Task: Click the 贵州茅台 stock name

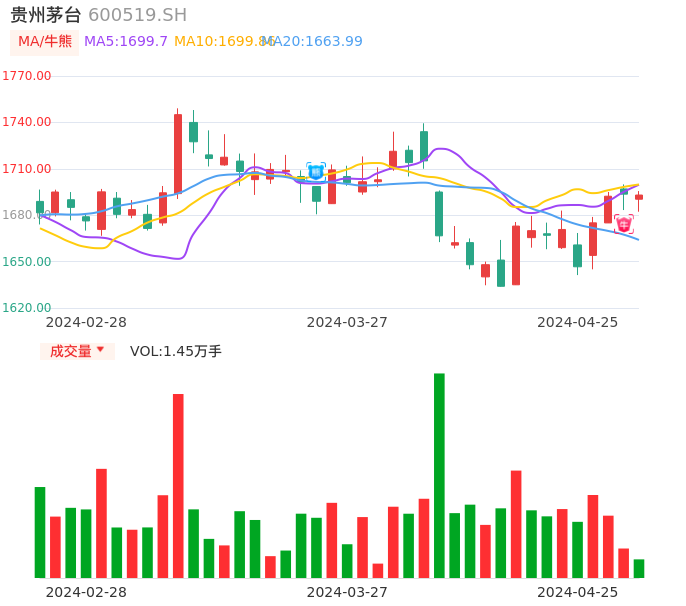Action: [46, 15]
